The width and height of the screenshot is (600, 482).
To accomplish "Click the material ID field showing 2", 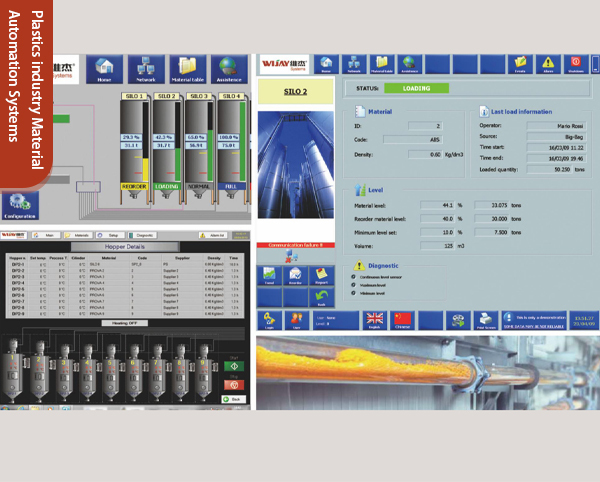I will click(426, 126).
